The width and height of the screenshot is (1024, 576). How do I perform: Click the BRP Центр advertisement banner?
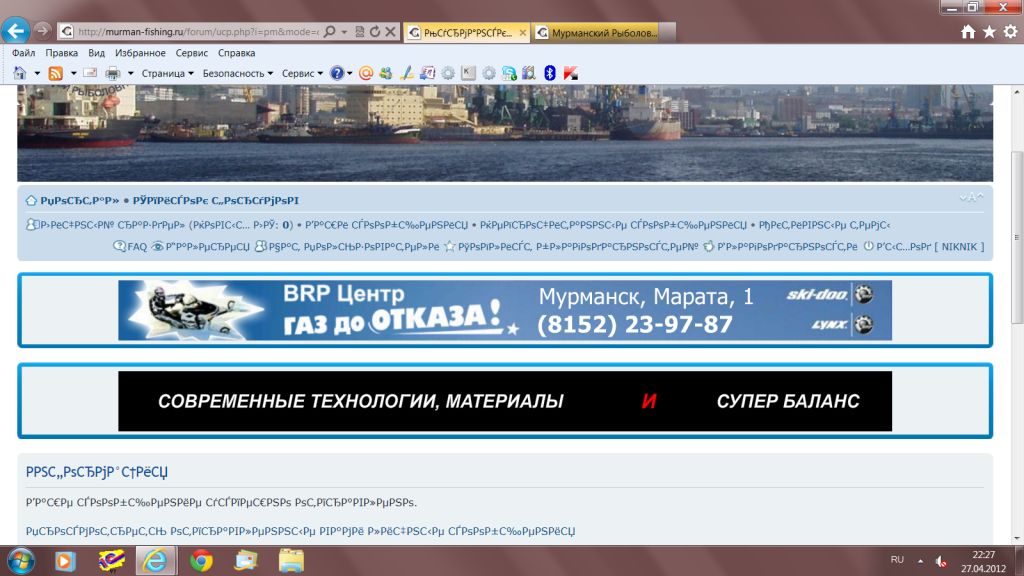(x=505, y=310)
